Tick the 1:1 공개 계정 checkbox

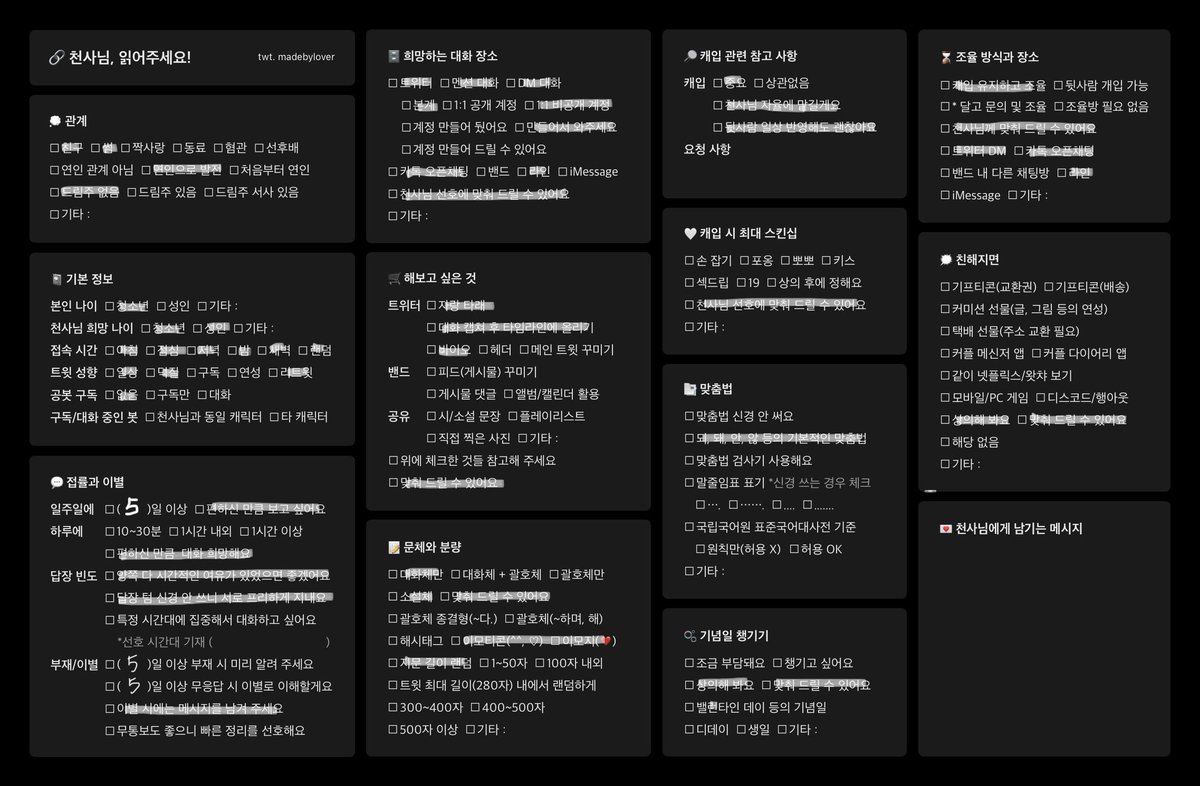coord(445,105)
